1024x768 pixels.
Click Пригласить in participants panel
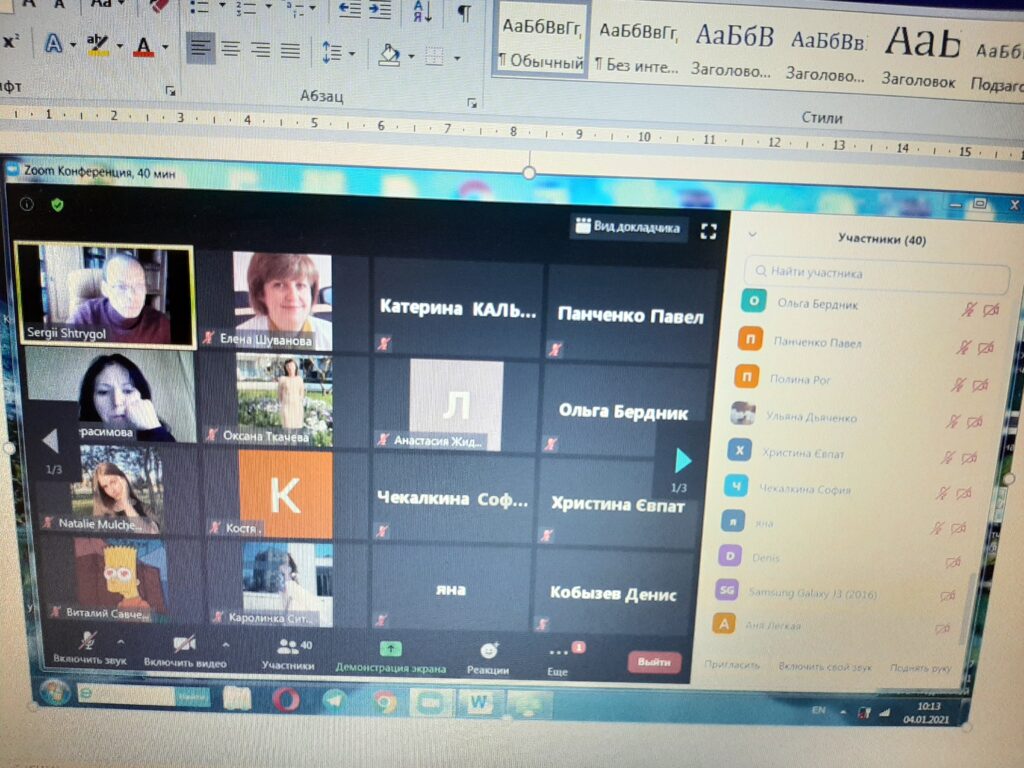(x=731, y=665)
